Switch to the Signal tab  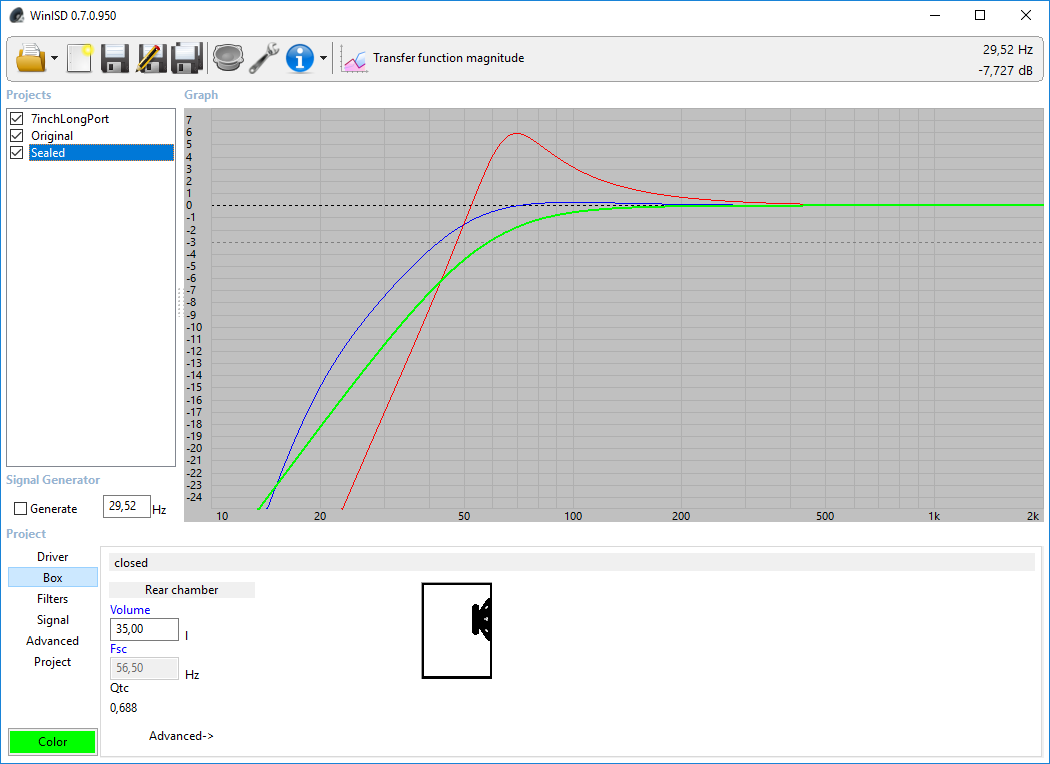(x=53, y=619)
